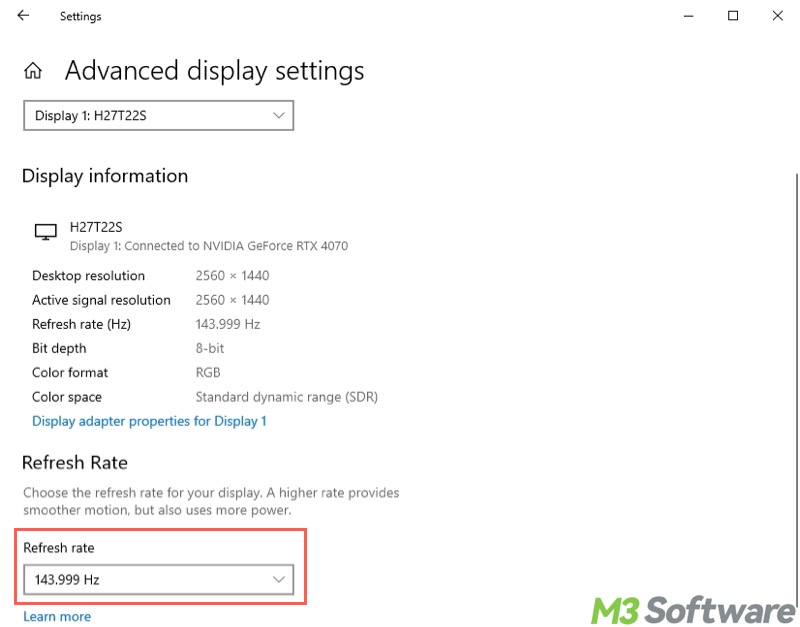This screenshot has width=800, height=627.
Task: Click the Refresh rate label above dropdown
Action: click(x=59, y=548)
